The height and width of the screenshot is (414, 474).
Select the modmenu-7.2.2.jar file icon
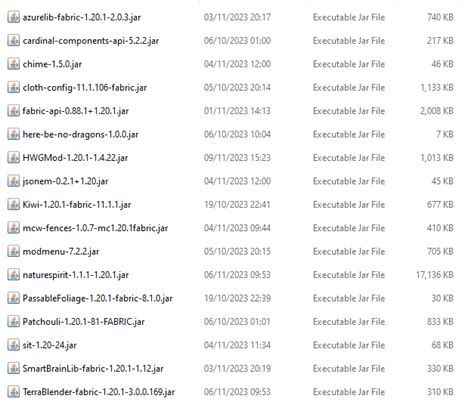pos(13,251)
